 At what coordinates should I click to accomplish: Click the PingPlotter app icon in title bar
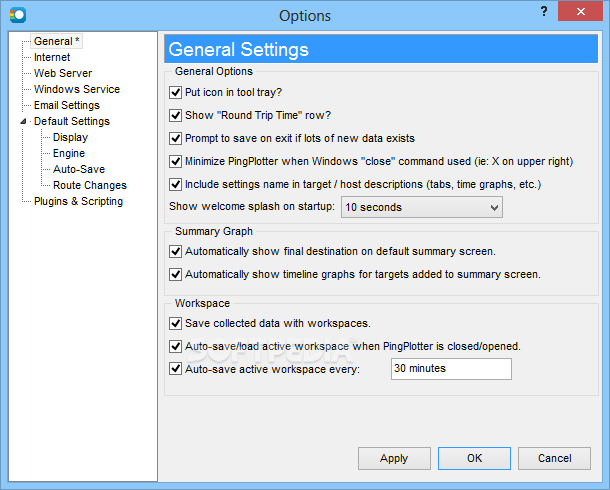(x=18, y=15)
